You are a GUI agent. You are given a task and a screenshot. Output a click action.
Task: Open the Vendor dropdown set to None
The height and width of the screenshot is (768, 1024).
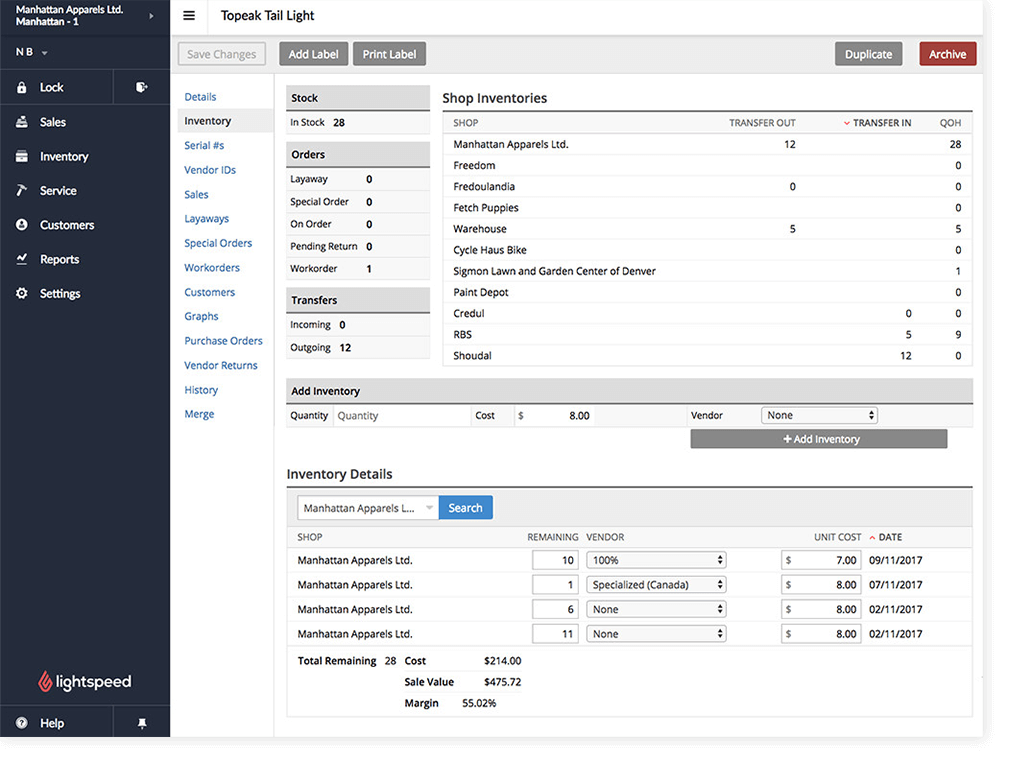pyautogui.click(x=819, y=415)
